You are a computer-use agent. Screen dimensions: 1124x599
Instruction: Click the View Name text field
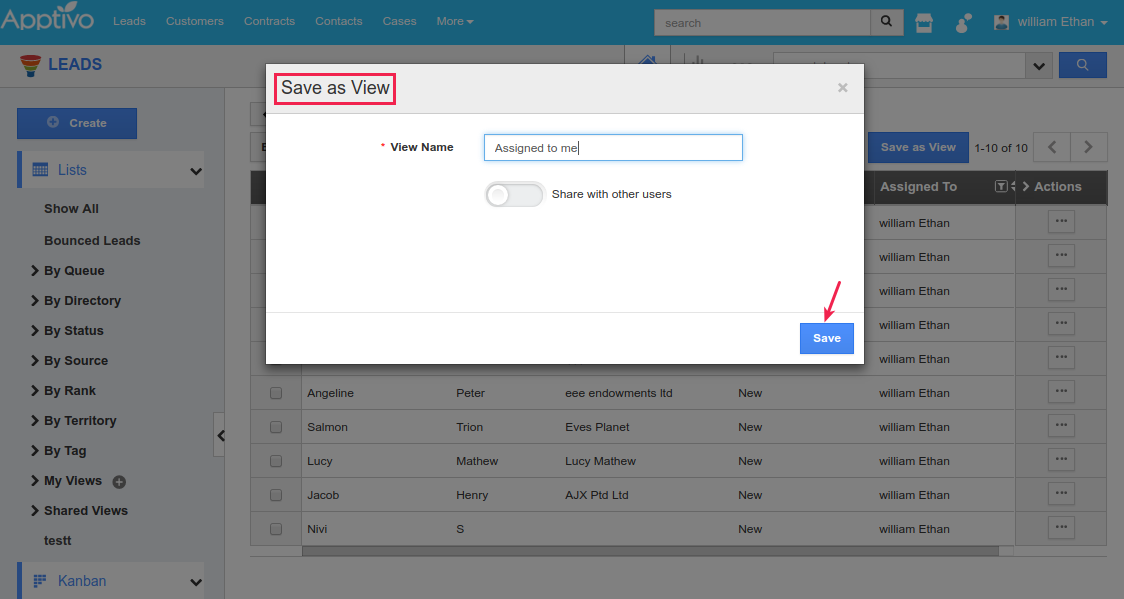pyautogui.click(x=613, y=148)
